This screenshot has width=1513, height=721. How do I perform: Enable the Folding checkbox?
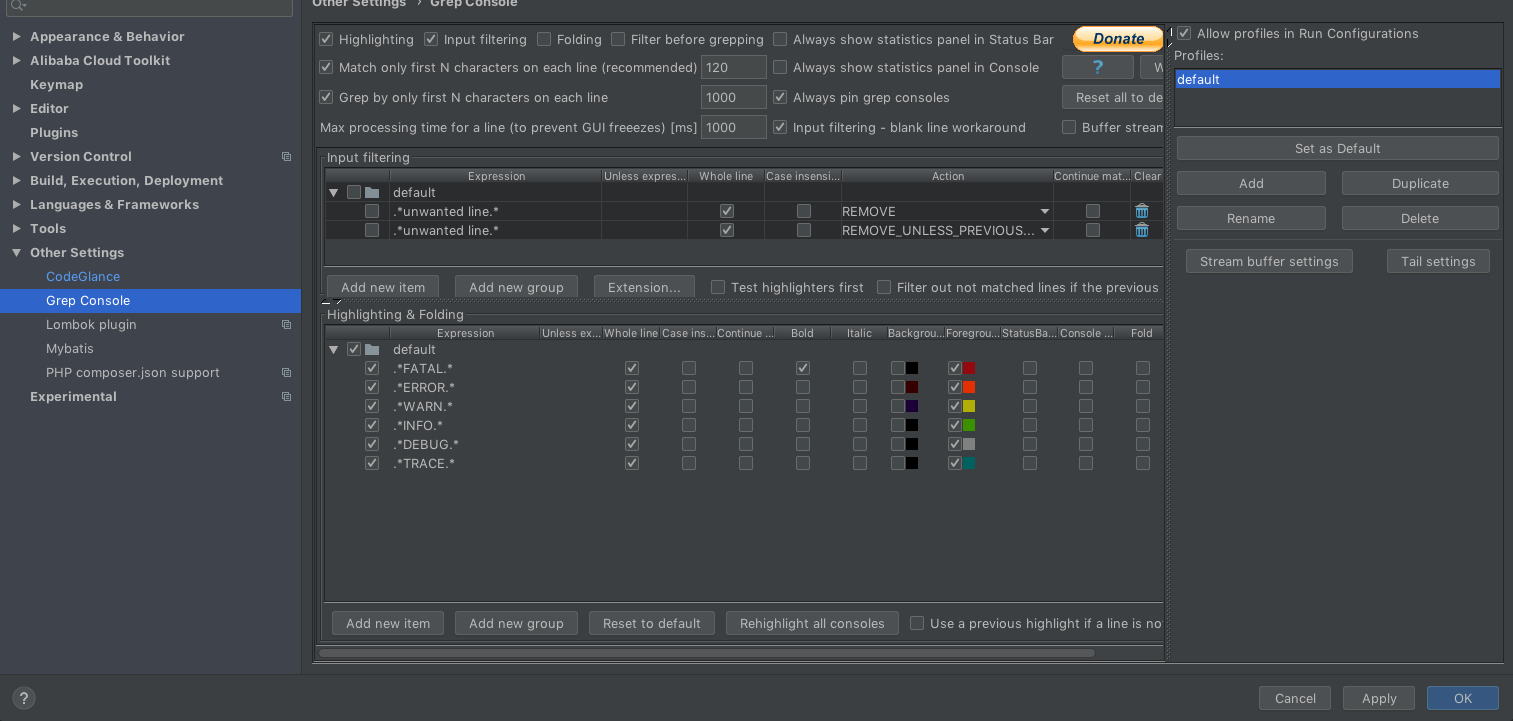pyautogui.click(x=544, y=40)
